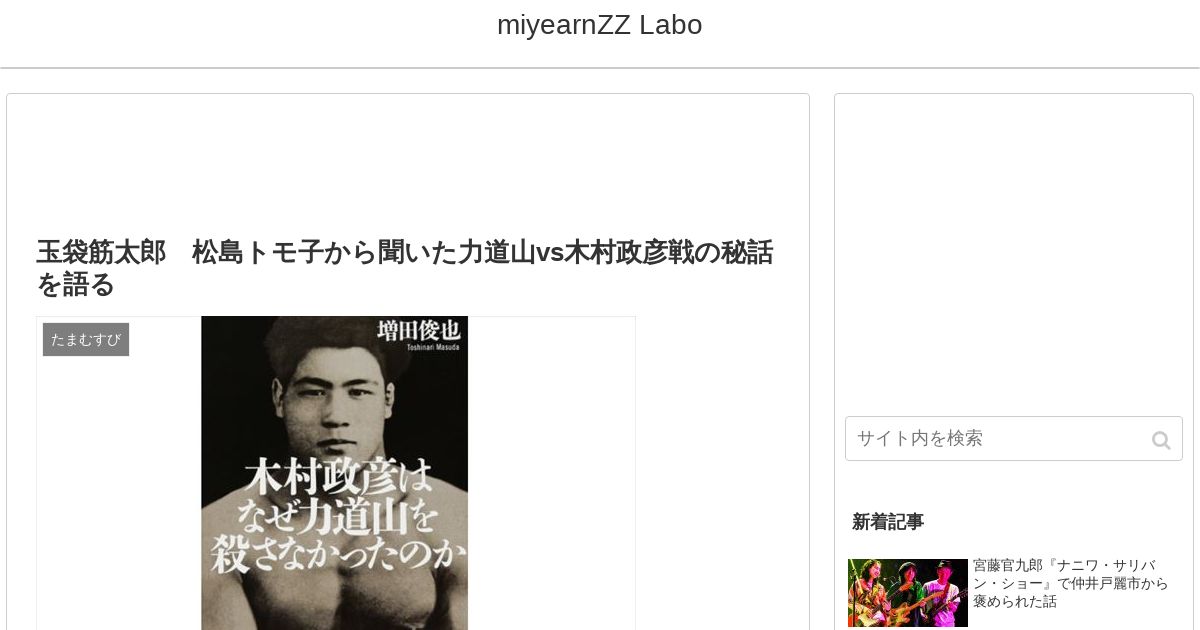Click the 木村政彦 book cover image
This screenshot has height=630, width=1200.
tap(334, 473)
